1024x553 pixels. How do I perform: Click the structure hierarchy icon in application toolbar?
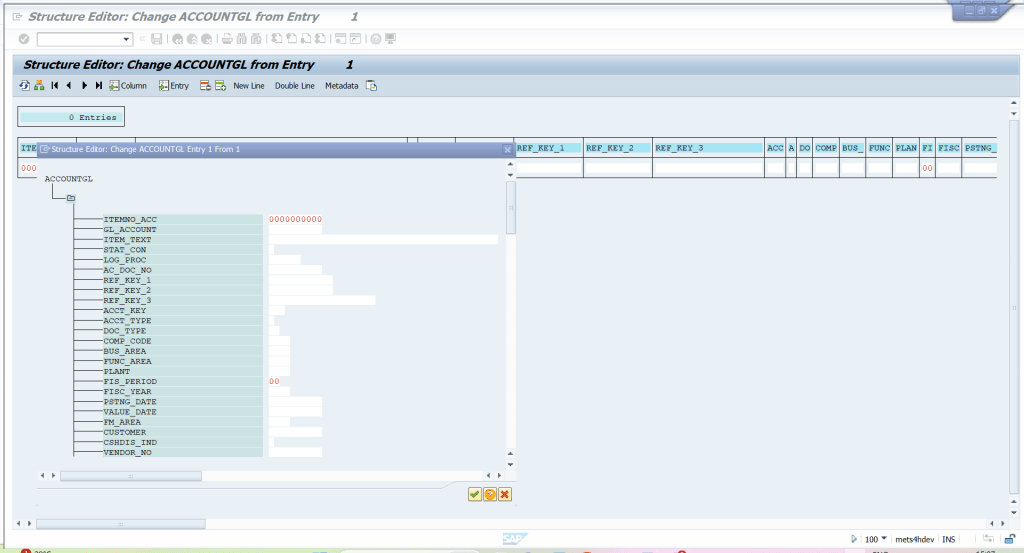click(39, 86)
